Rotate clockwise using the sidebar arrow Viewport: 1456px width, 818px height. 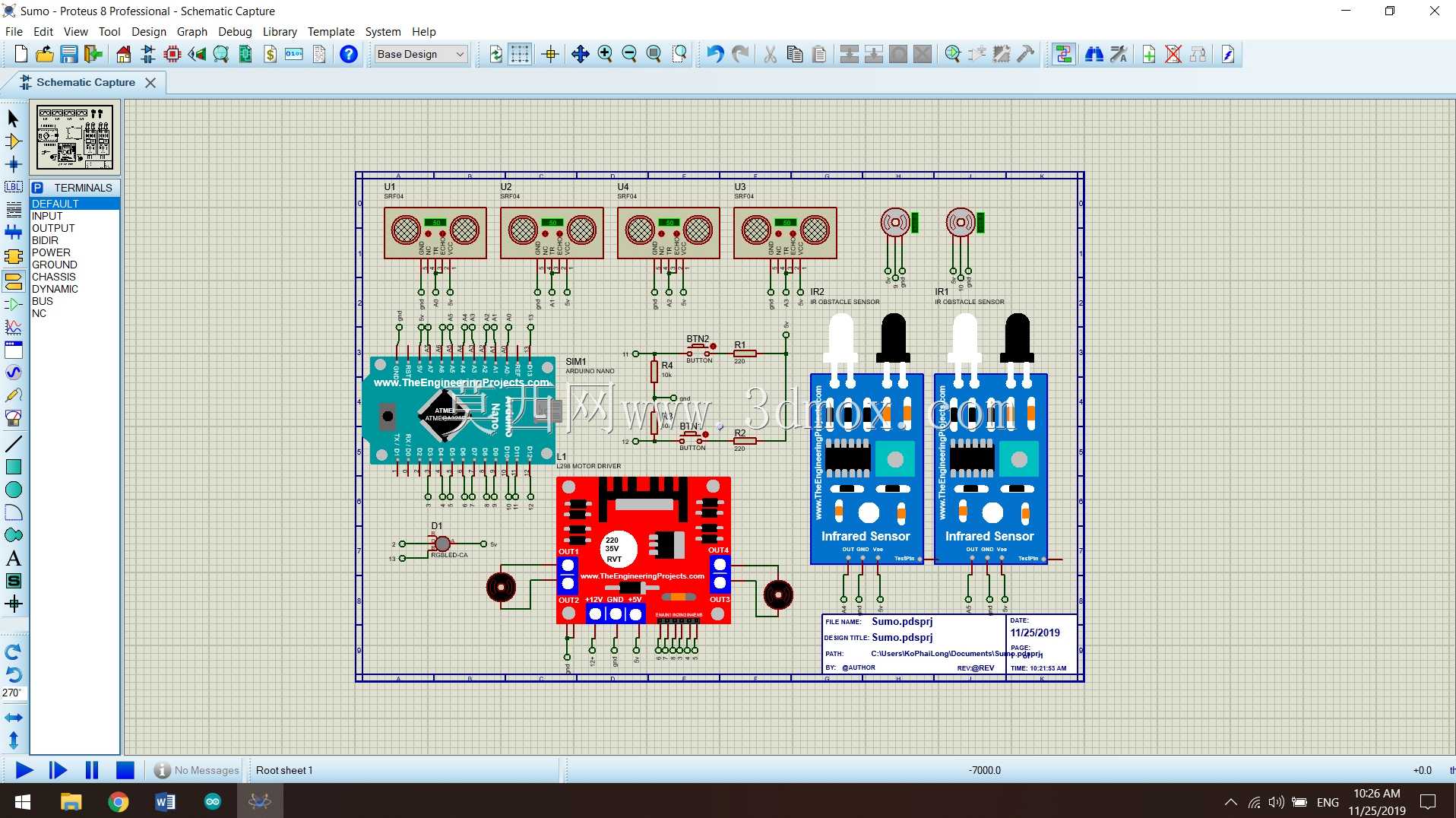click(x=13, y=652)
